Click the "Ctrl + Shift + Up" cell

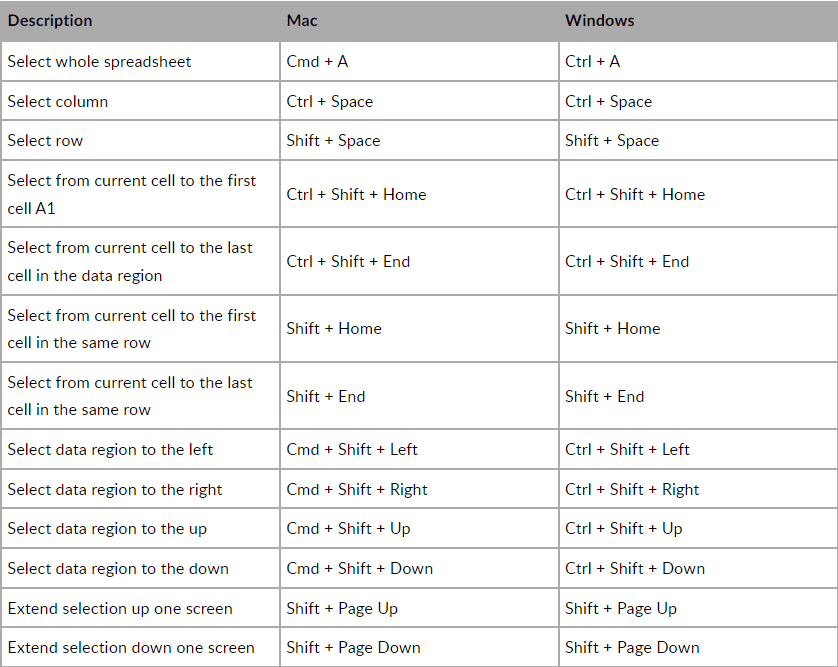pos(623,528)
